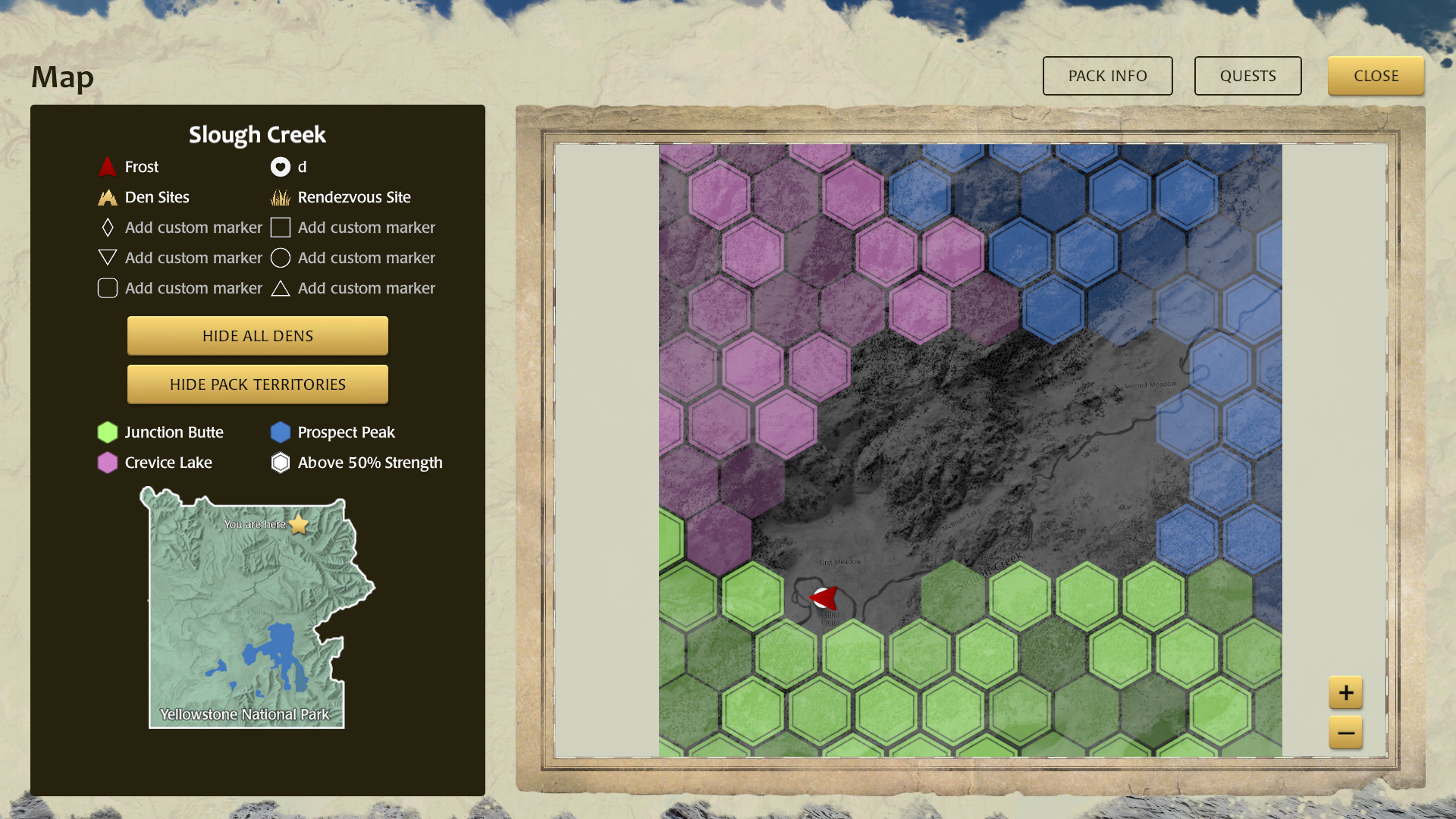
Task: Select the Rendezvous Site grass icon
Action: [x=281, y=198]
